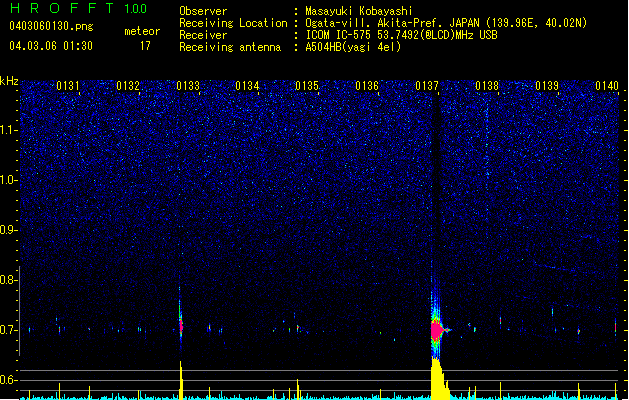
Task: Select observer name Masayuki Kobayashi
Action: pyautogui.click(x=359, y=11)
